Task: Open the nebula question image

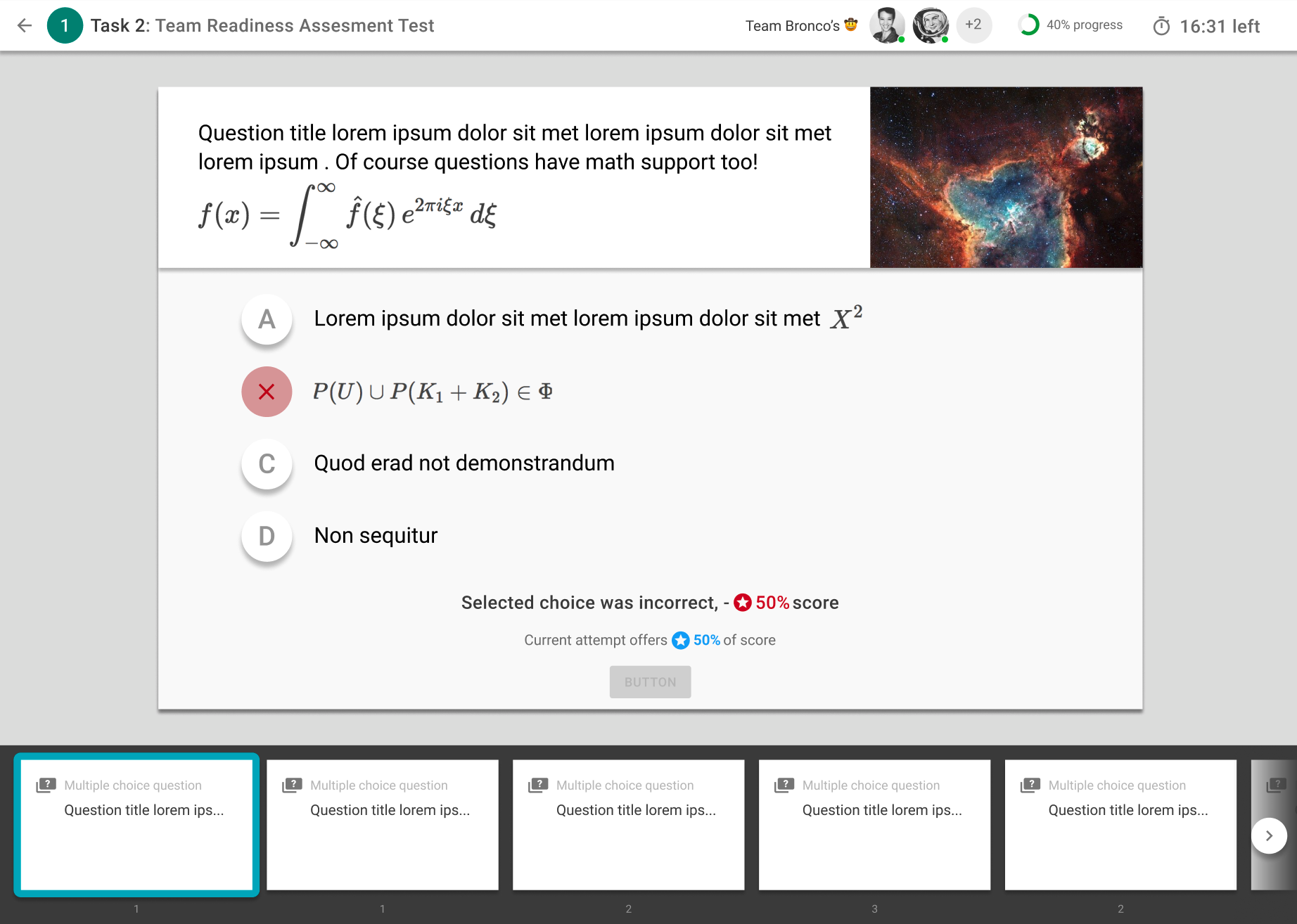Action: tap(1006, 177)
